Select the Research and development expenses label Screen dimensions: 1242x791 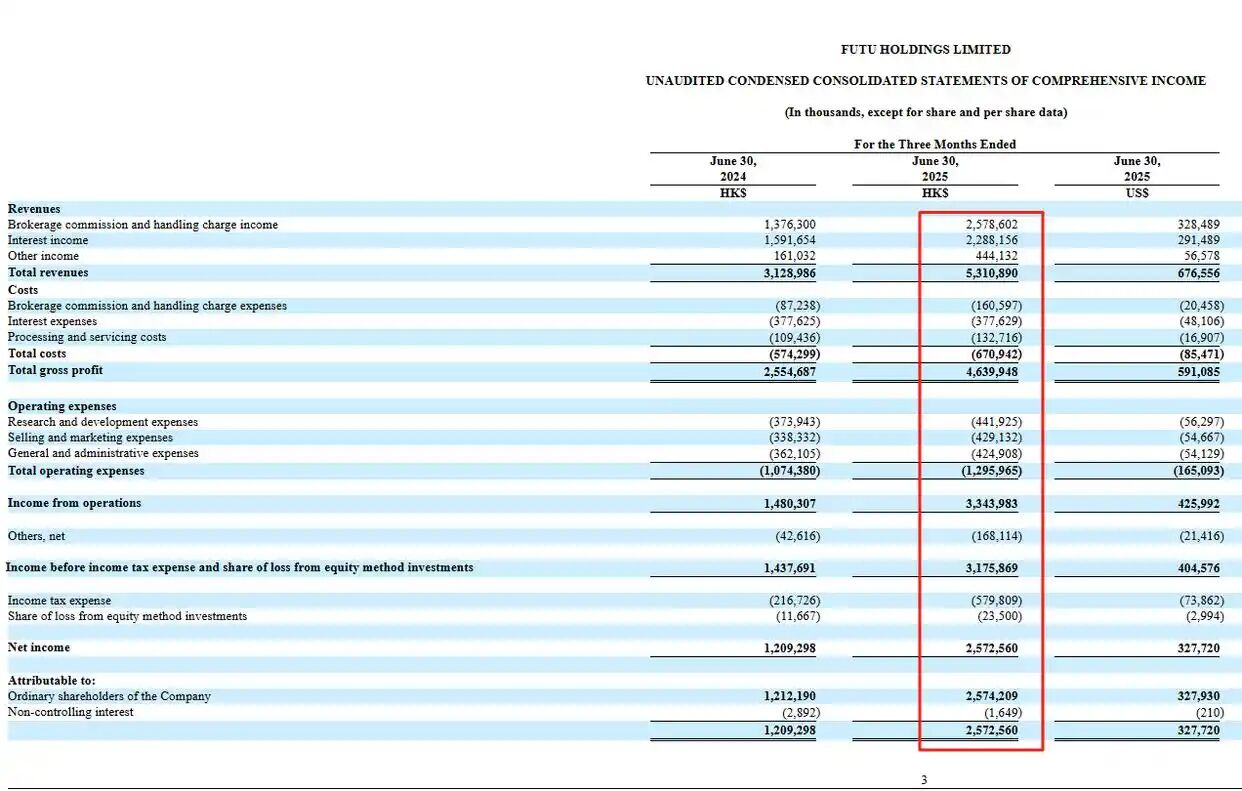[103, 422]
